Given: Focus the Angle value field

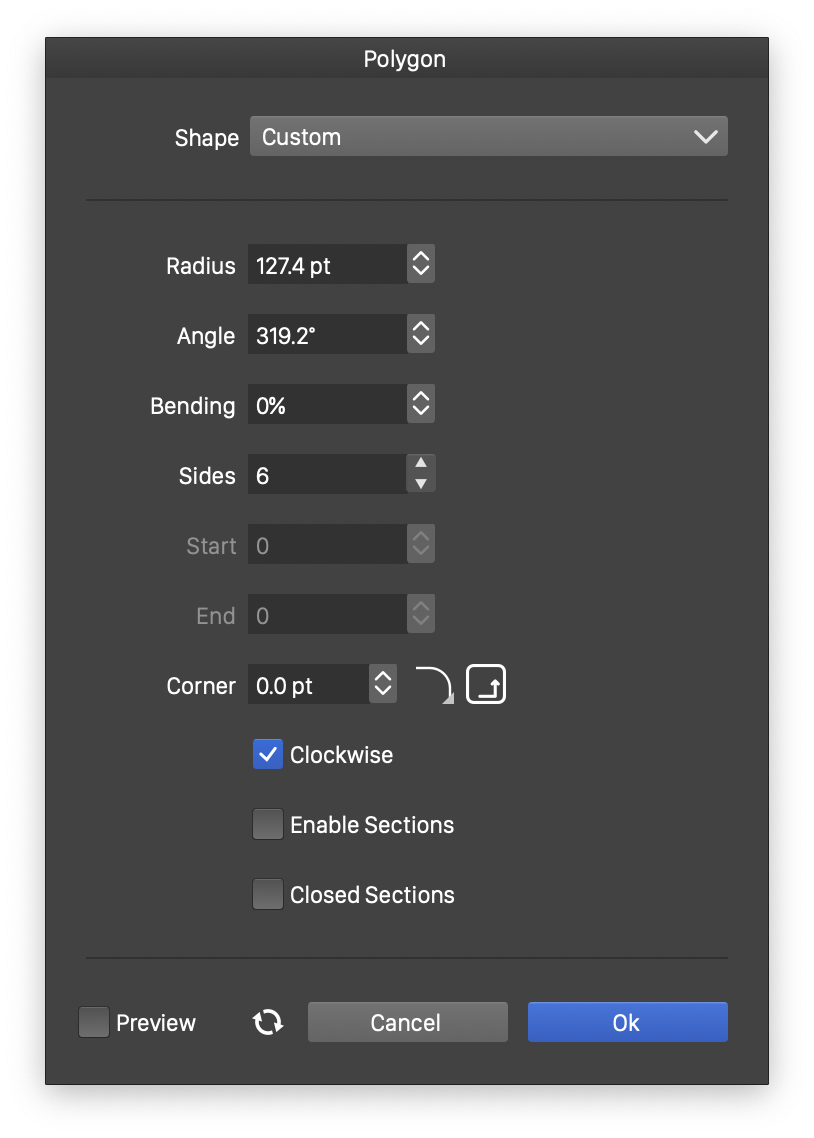Looking at the screenshot, I should click(x=327, y=335).
